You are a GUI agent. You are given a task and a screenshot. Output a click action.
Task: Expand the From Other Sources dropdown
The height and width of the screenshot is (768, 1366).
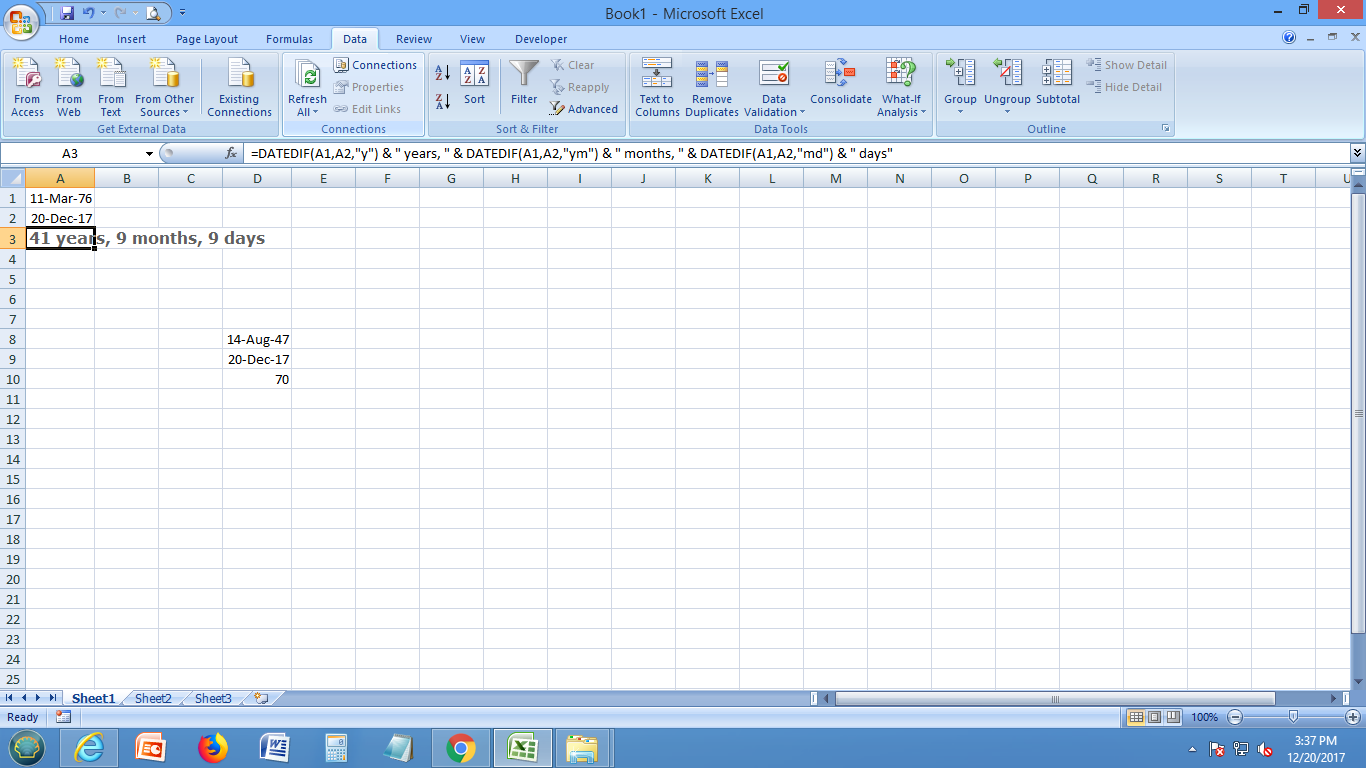tap(164, 87)
